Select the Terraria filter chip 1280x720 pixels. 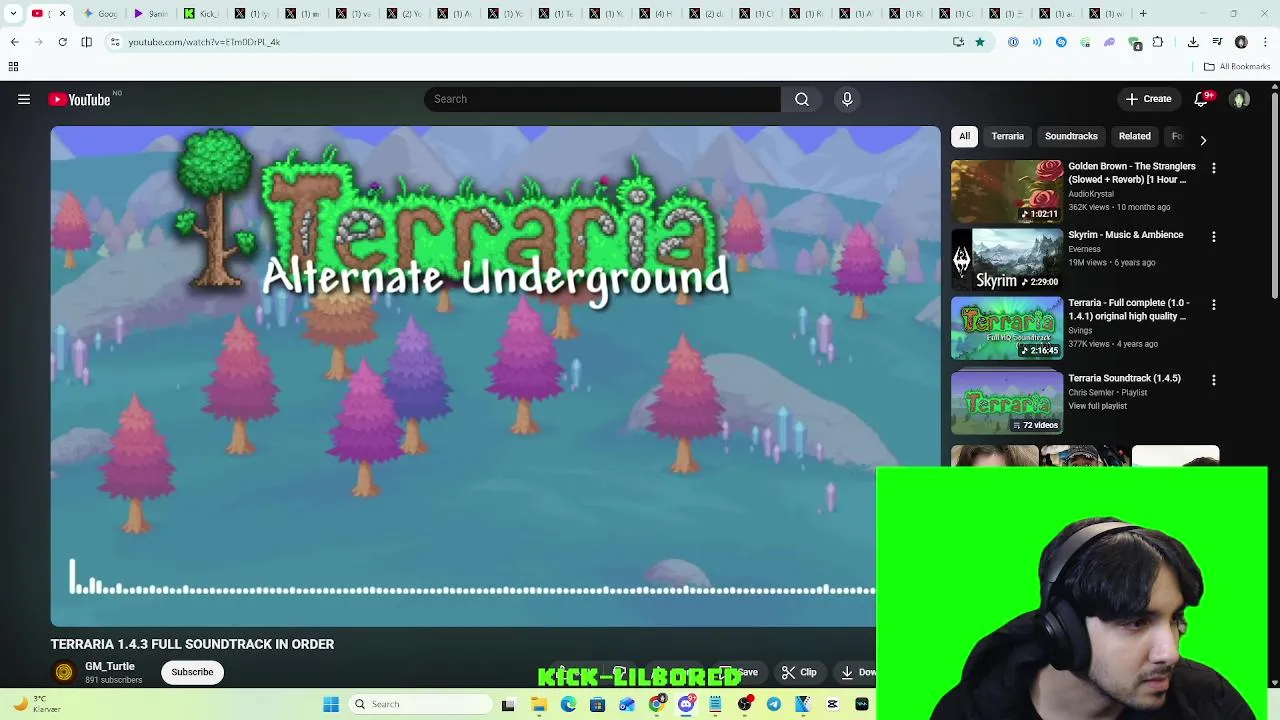point(1007,136)
